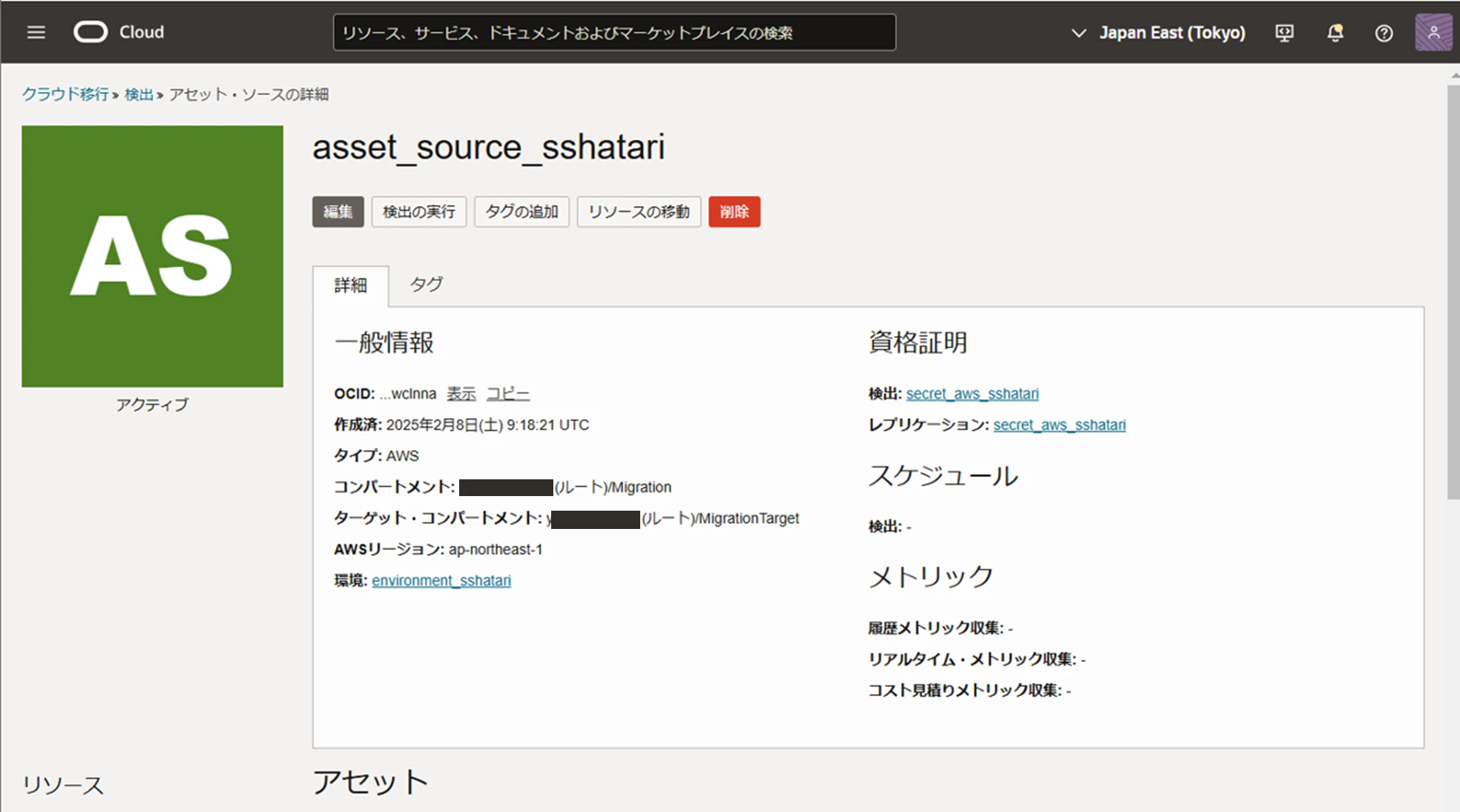
Task: Click the green AS asset source thumbnail
Action: (x=153, y=256)
